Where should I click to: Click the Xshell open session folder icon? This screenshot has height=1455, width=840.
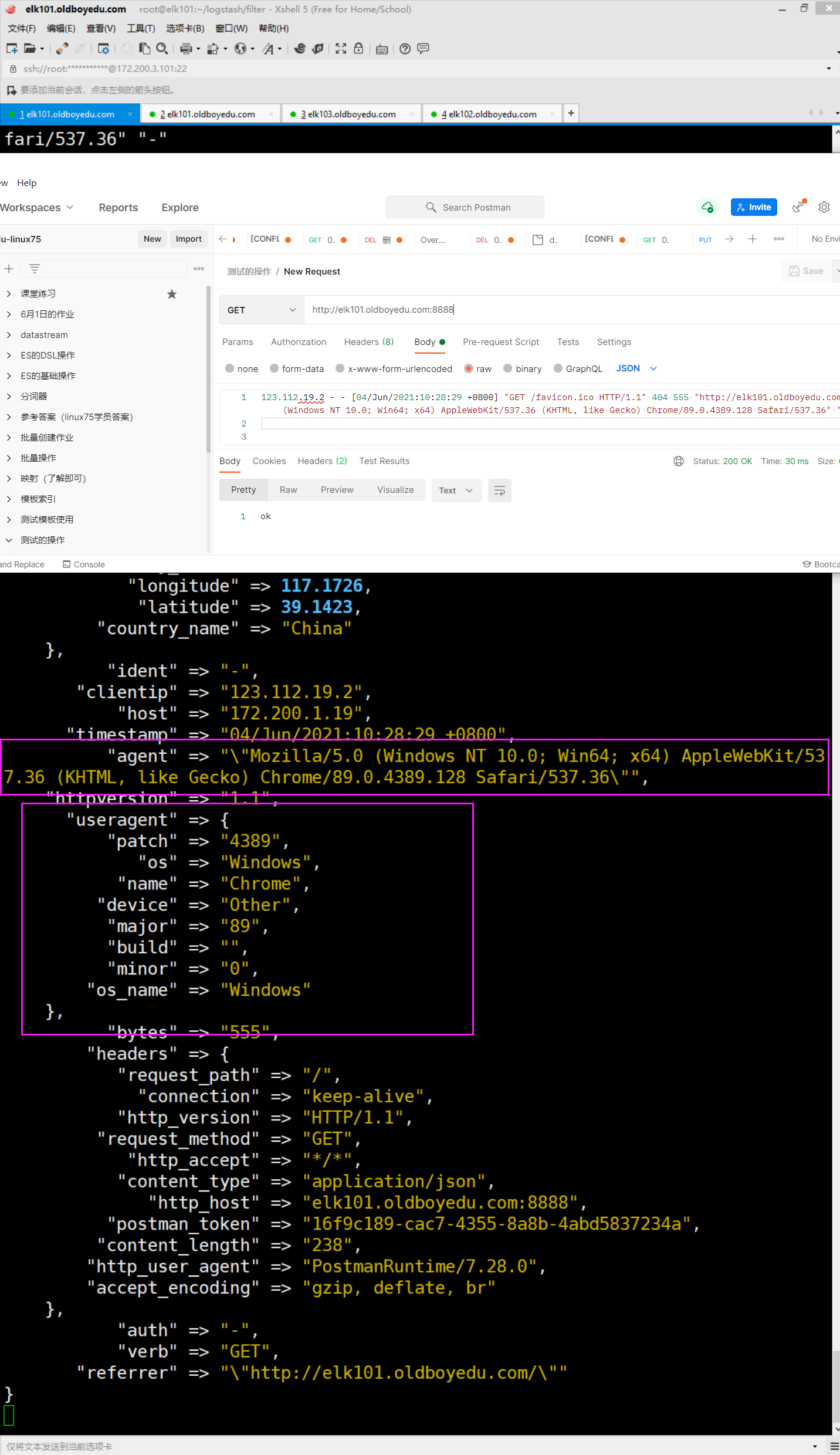[x=30, y=49]
